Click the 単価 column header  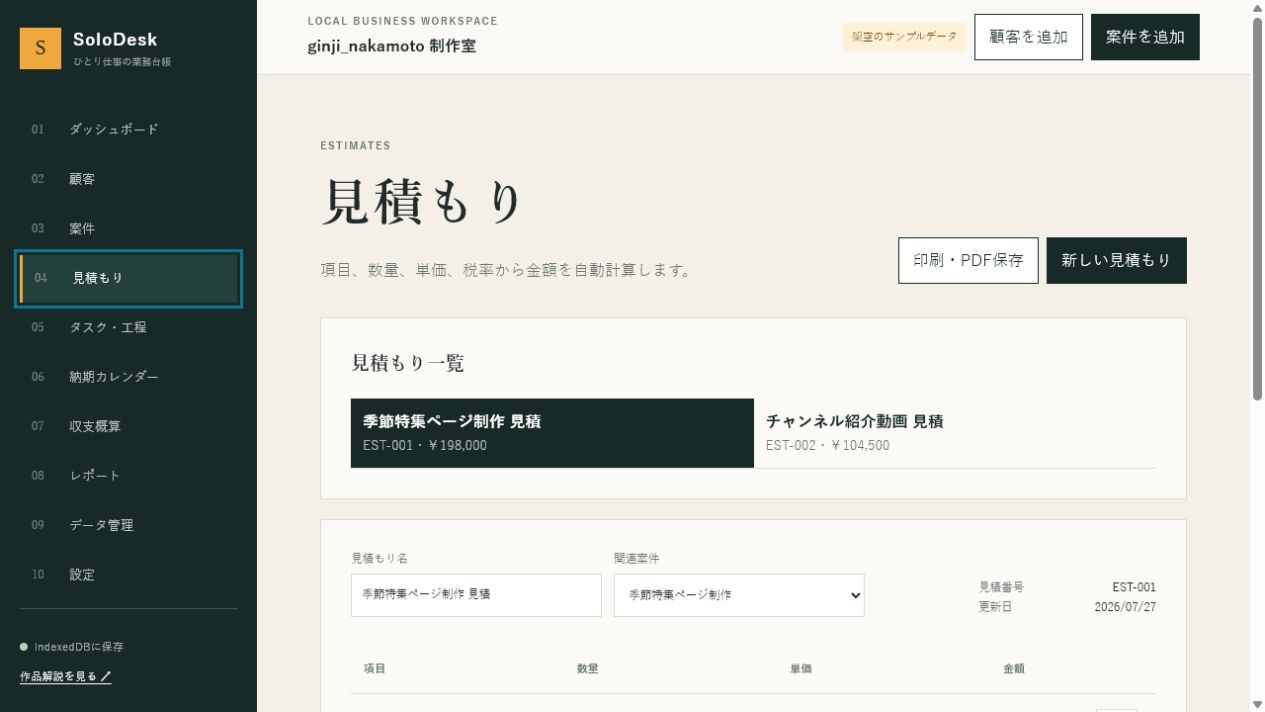coord(801,668)
